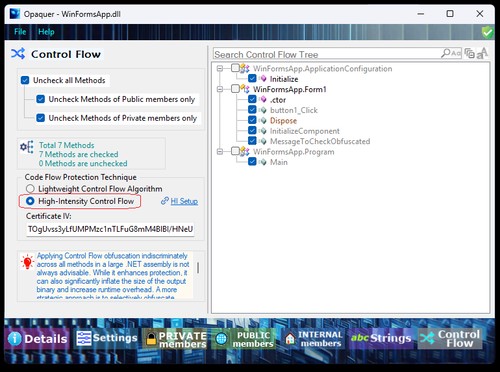This screenshot has width=500, height=372.
Task: Select the button1_Click label
Action: click(x=294, y=110)
